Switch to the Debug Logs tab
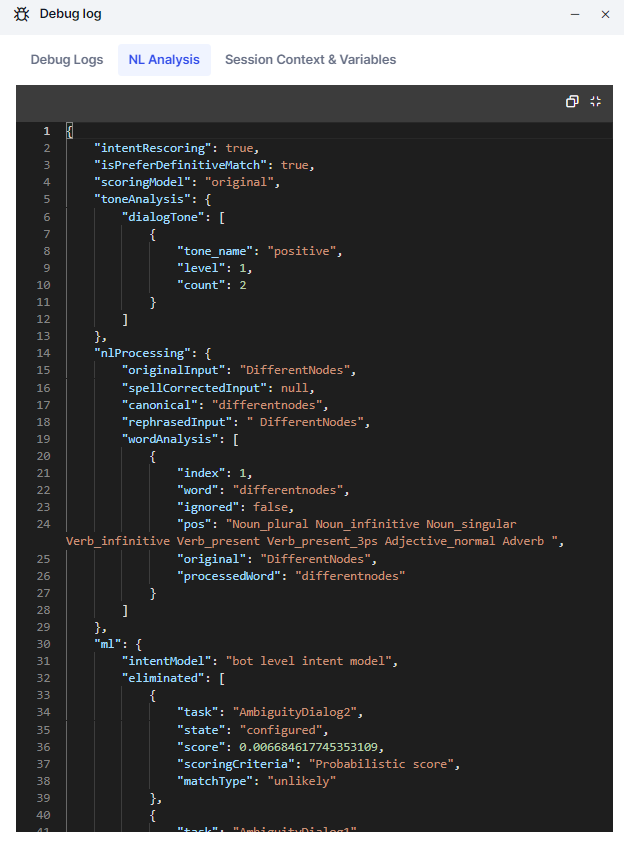This screenshot has height=845, width=624. [67, 60]
